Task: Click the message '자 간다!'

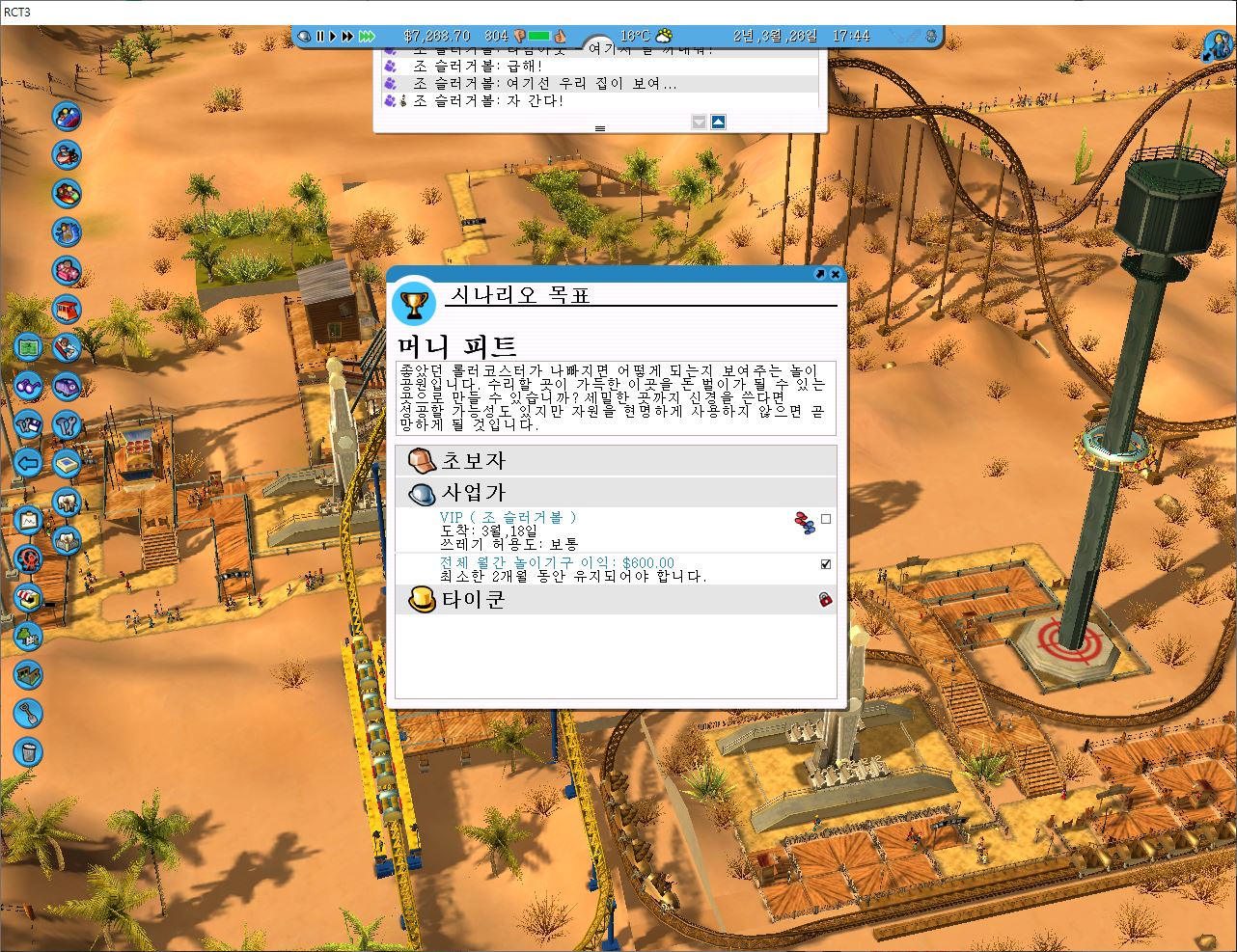Action: pyautogui.click(x=534, y=101)
